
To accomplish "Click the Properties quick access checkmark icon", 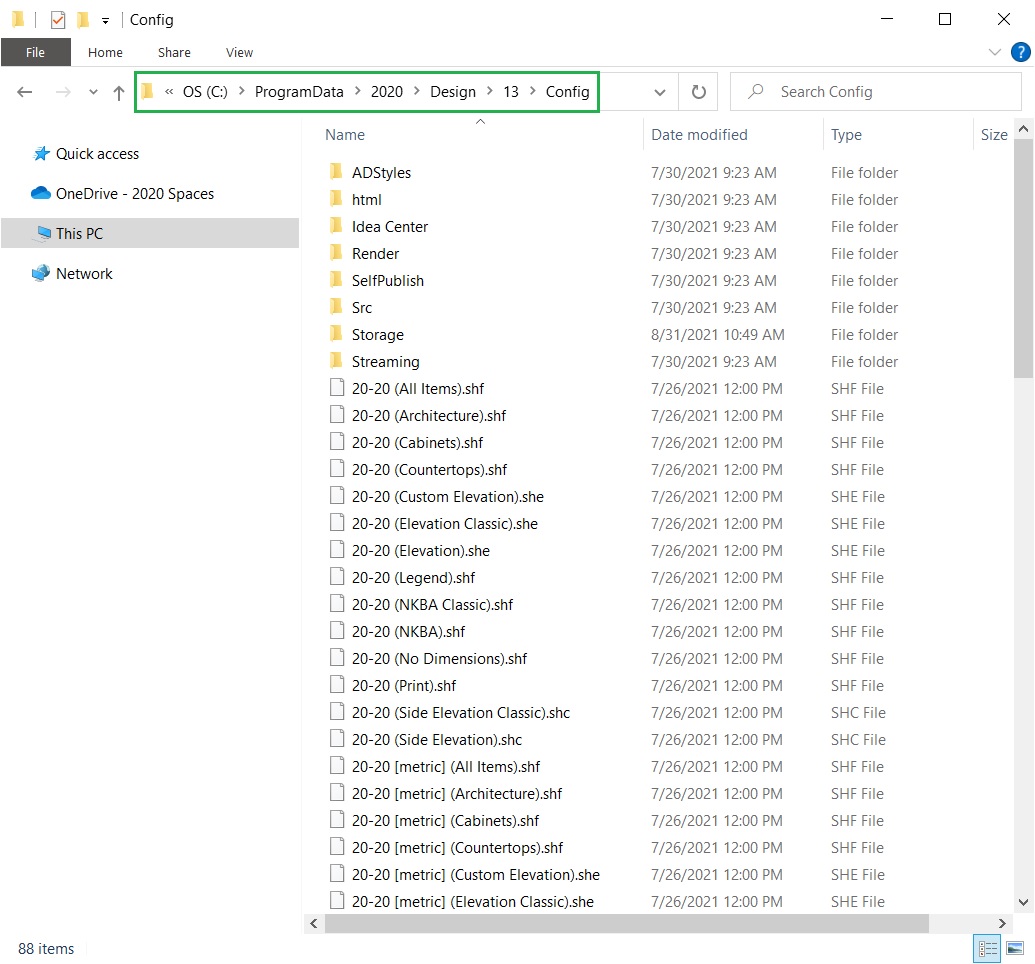I will tap(58, 20).
